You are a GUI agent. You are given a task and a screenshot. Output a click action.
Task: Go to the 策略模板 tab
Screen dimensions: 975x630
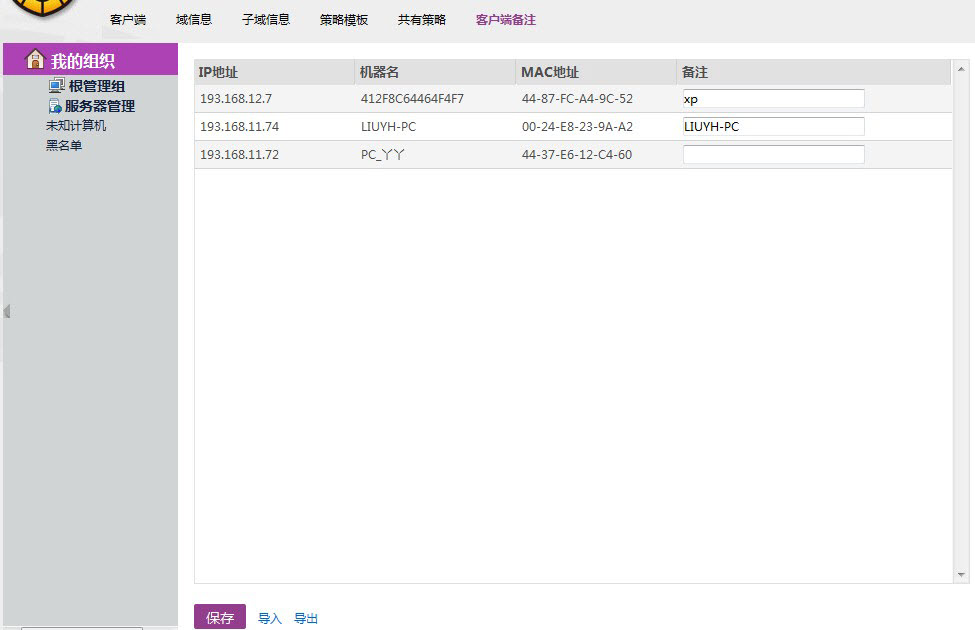click(344, 20)
